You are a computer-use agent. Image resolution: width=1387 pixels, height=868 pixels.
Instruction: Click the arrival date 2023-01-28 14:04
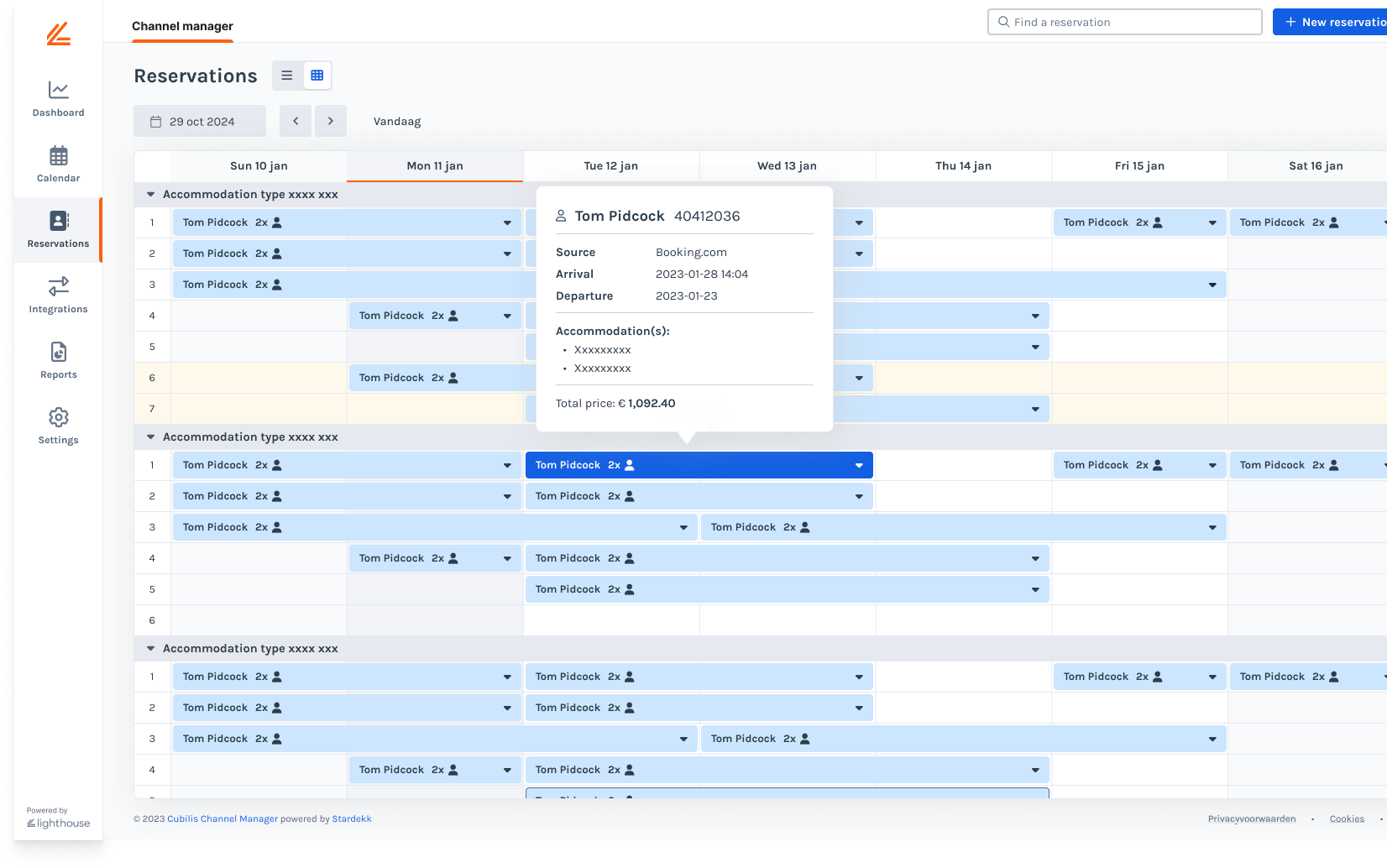click(702, 275)
